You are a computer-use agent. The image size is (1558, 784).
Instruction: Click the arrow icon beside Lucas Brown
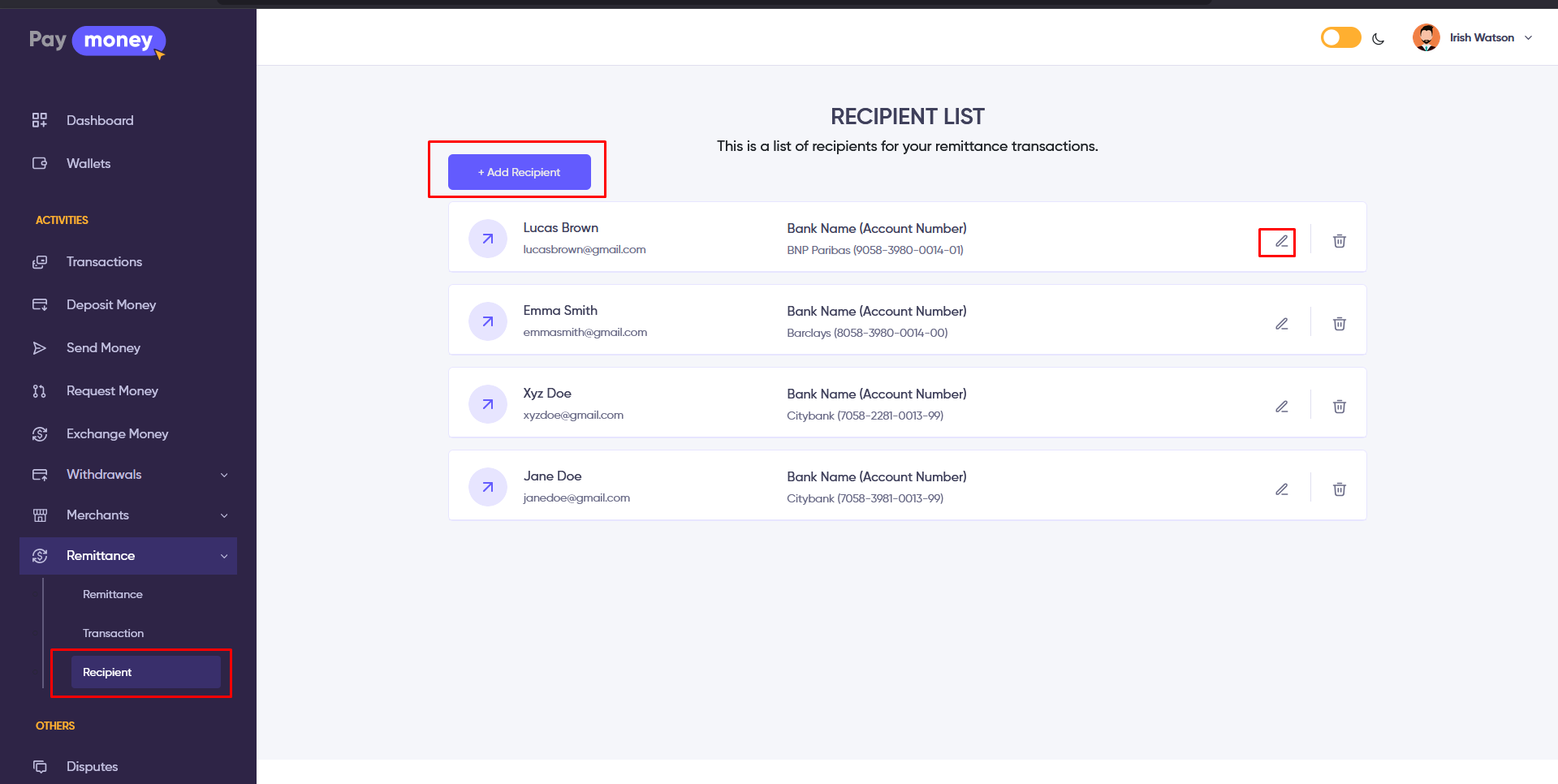488,239
